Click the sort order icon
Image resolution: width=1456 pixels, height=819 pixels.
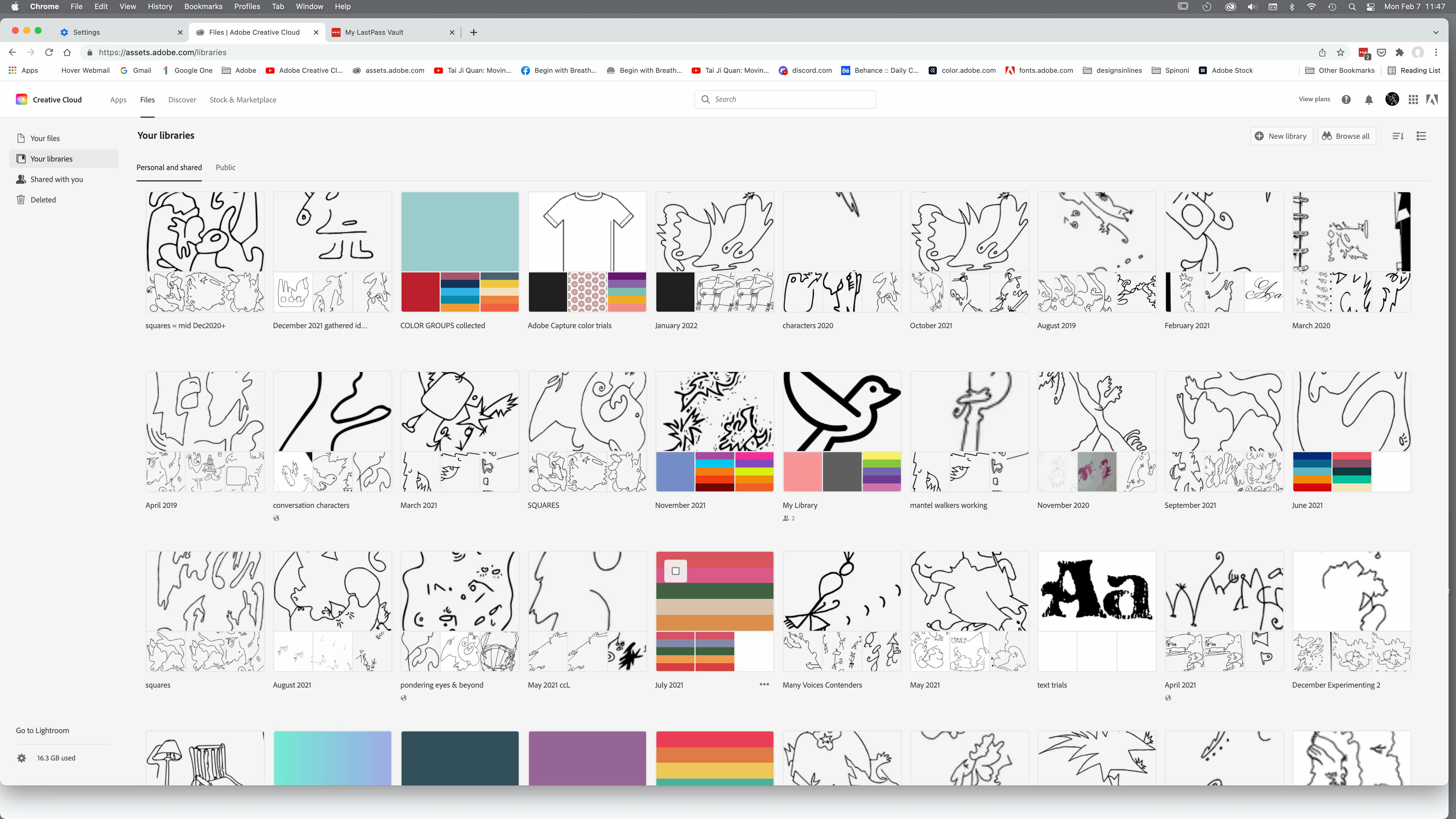1398,136
